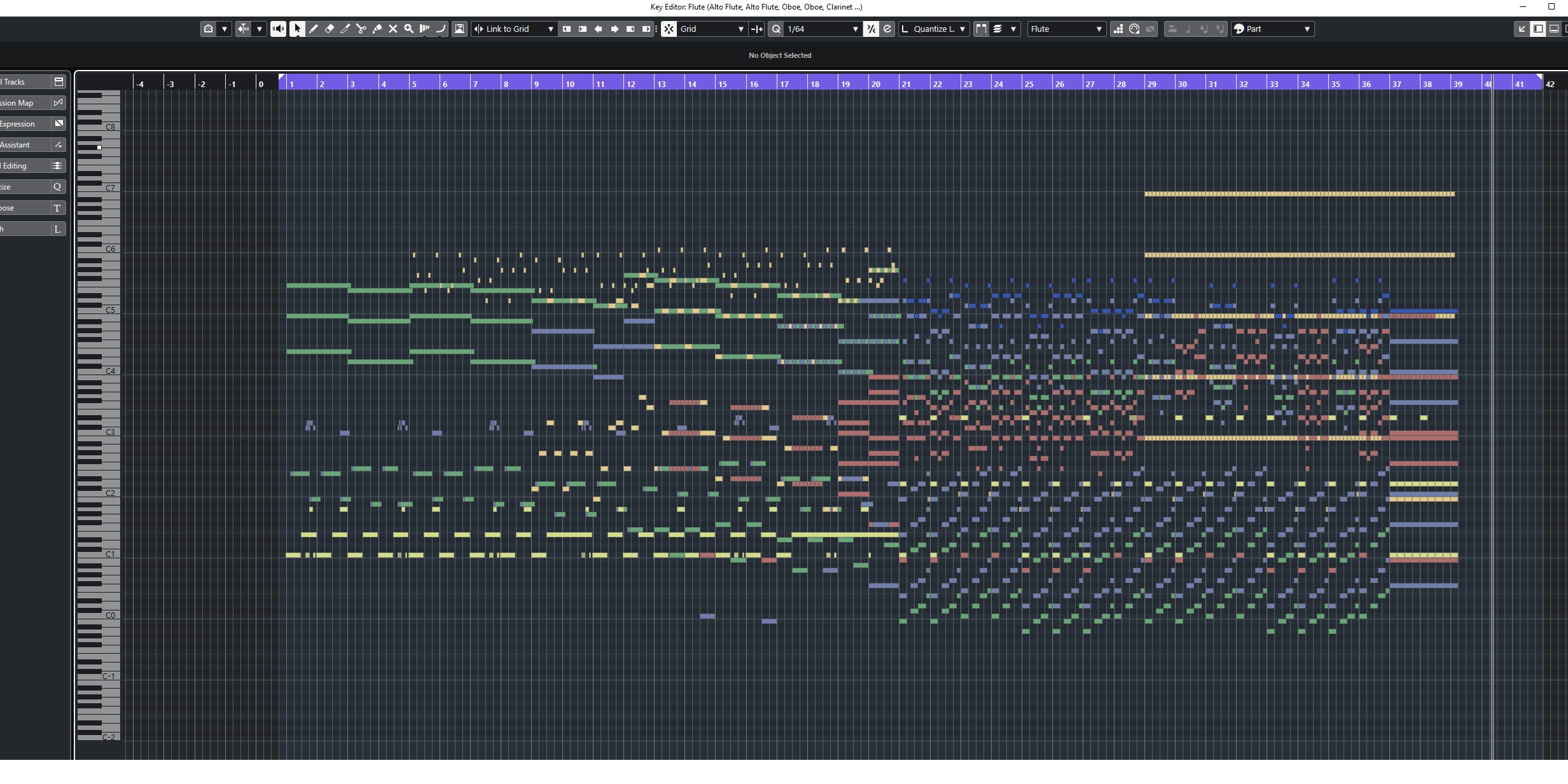Open the Assistant inspector section
1568x784 pixels.
pos(25,145)
